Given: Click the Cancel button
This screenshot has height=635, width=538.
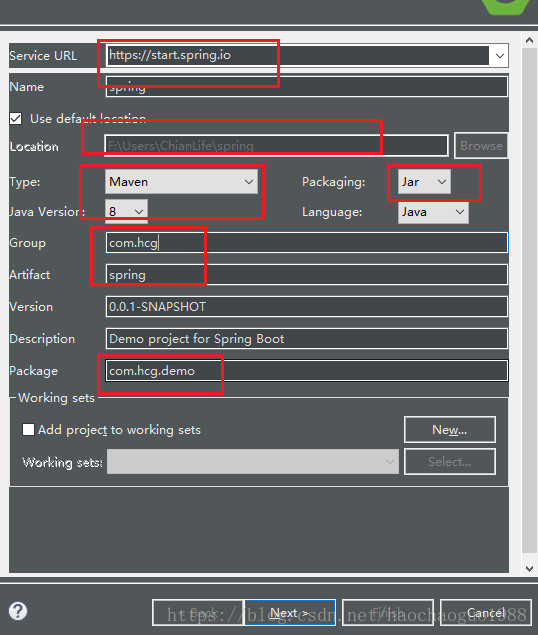Looking at the screenshot, I should tap(486, 613).
